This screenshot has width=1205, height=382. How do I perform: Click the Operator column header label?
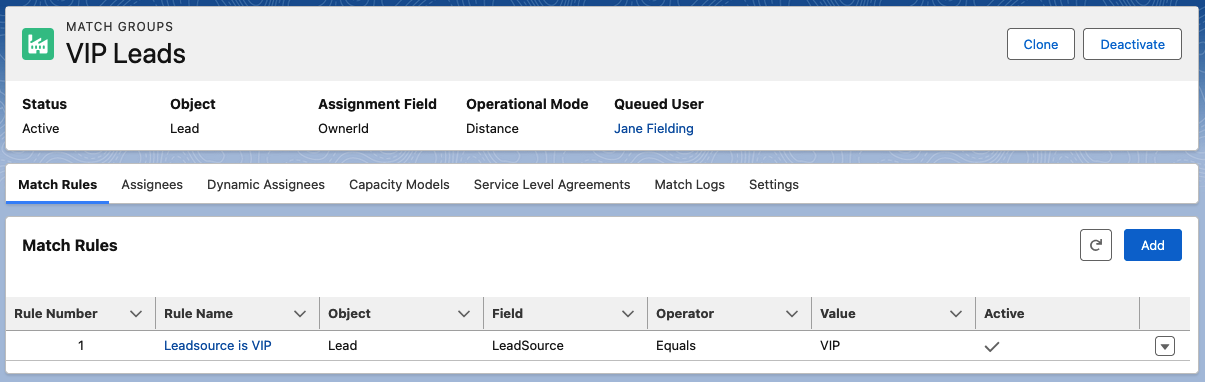(x=685, y=313)
